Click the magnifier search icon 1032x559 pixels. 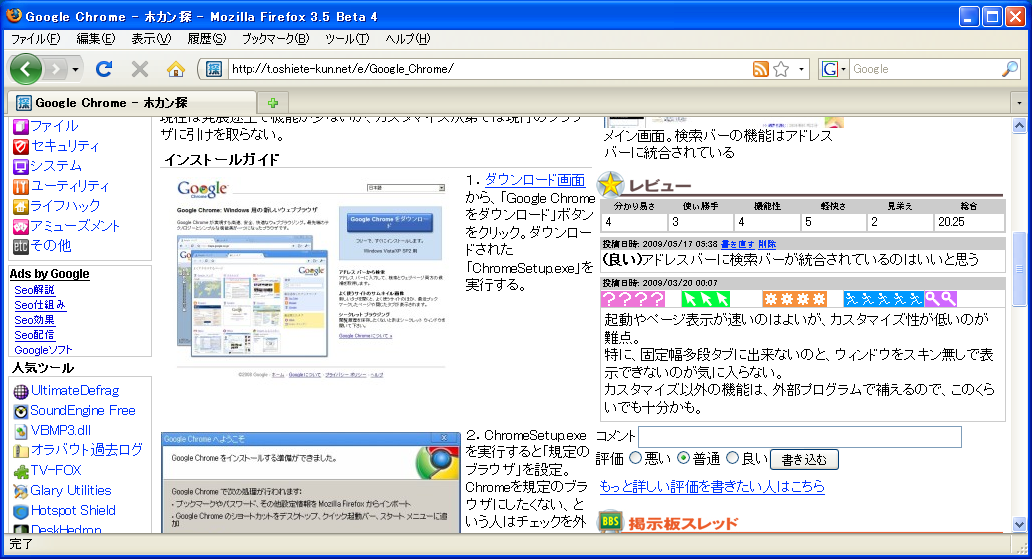pos(1010,68)
